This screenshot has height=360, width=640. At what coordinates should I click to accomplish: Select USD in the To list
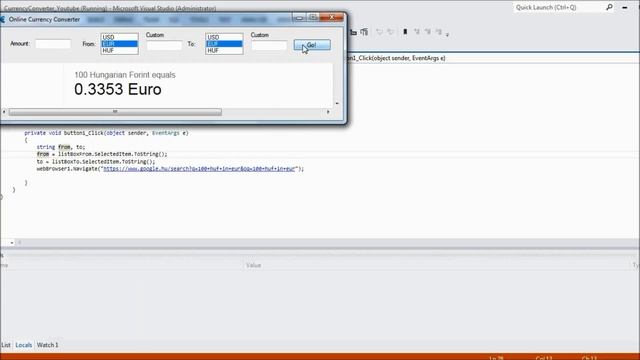pyautogui.click(x=224, y=37)
